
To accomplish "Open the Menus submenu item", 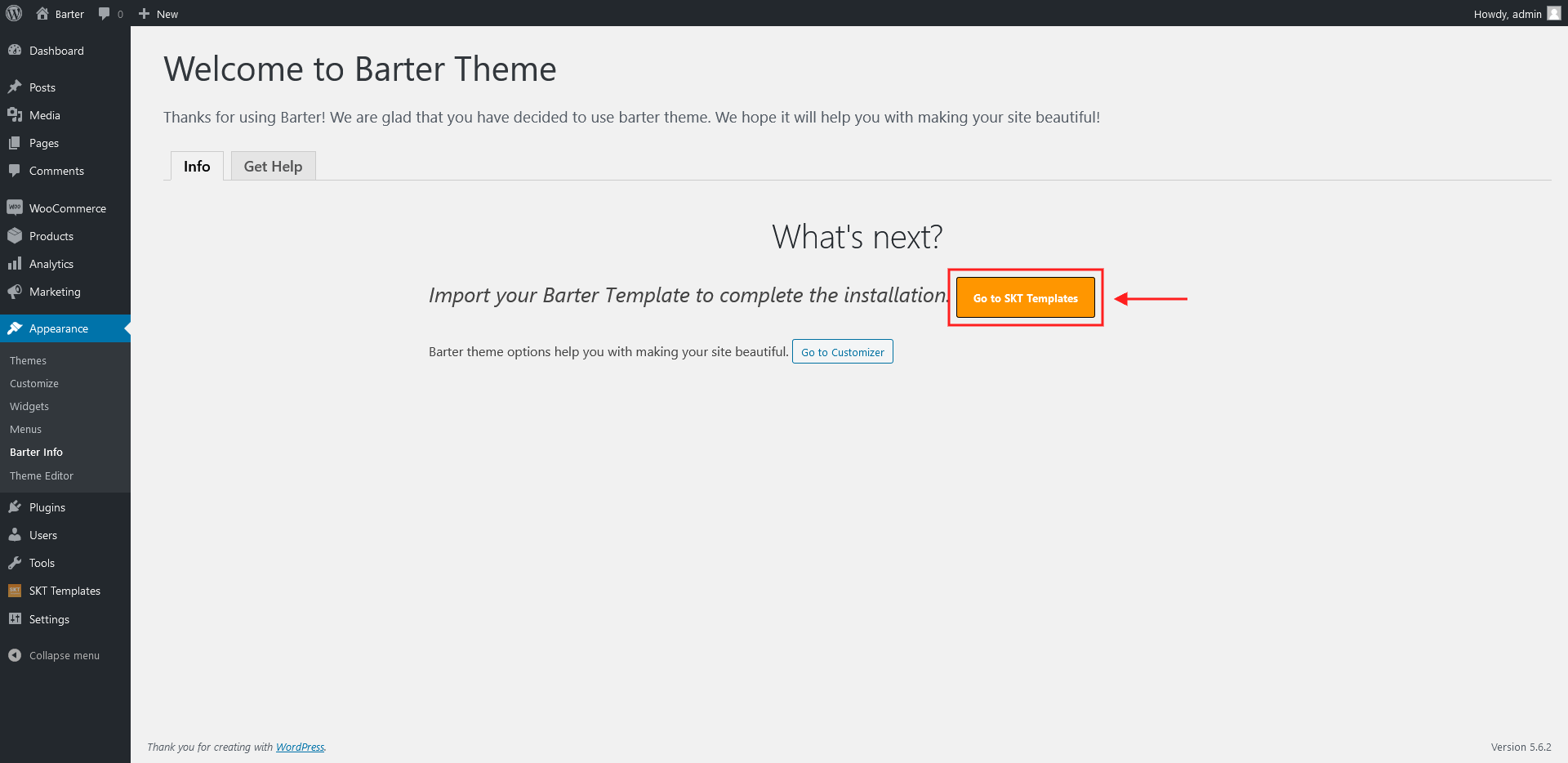I will pyautogui.click(x=25, y=429).
